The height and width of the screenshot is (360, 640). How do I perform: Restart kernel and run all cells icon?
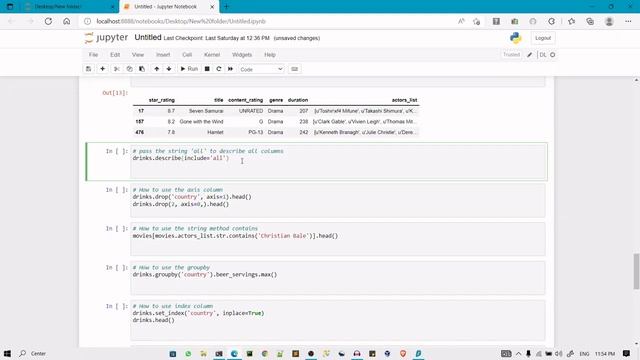(x=231, y=69)
